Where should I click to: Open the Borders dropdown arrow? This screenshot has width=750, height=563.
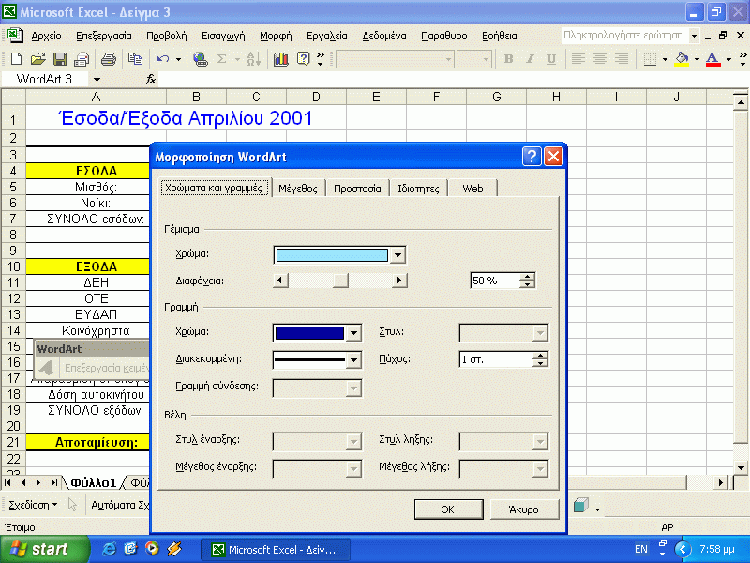point(664,59)
